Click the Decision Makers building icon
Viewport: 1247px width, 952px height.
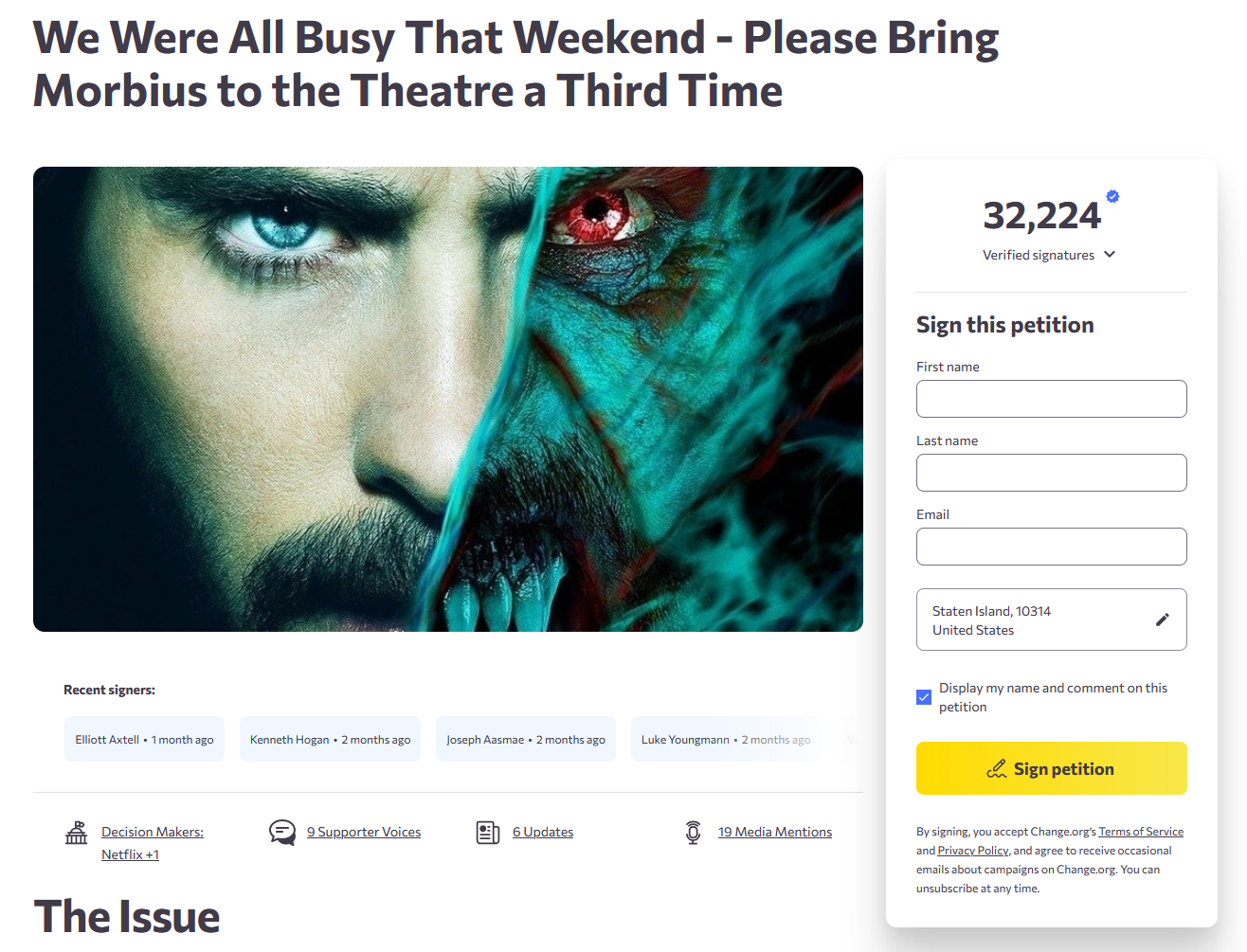coord(77,833)
